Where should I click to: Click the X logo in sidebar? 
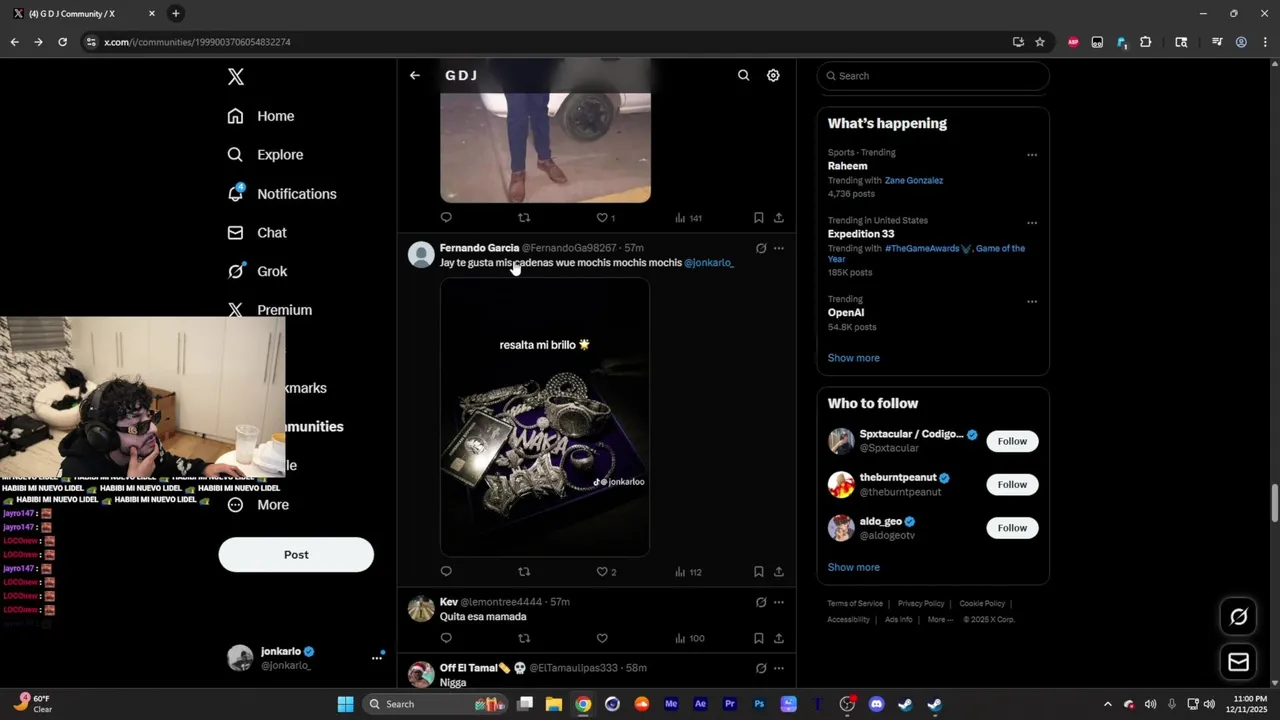tap(236, 77)
